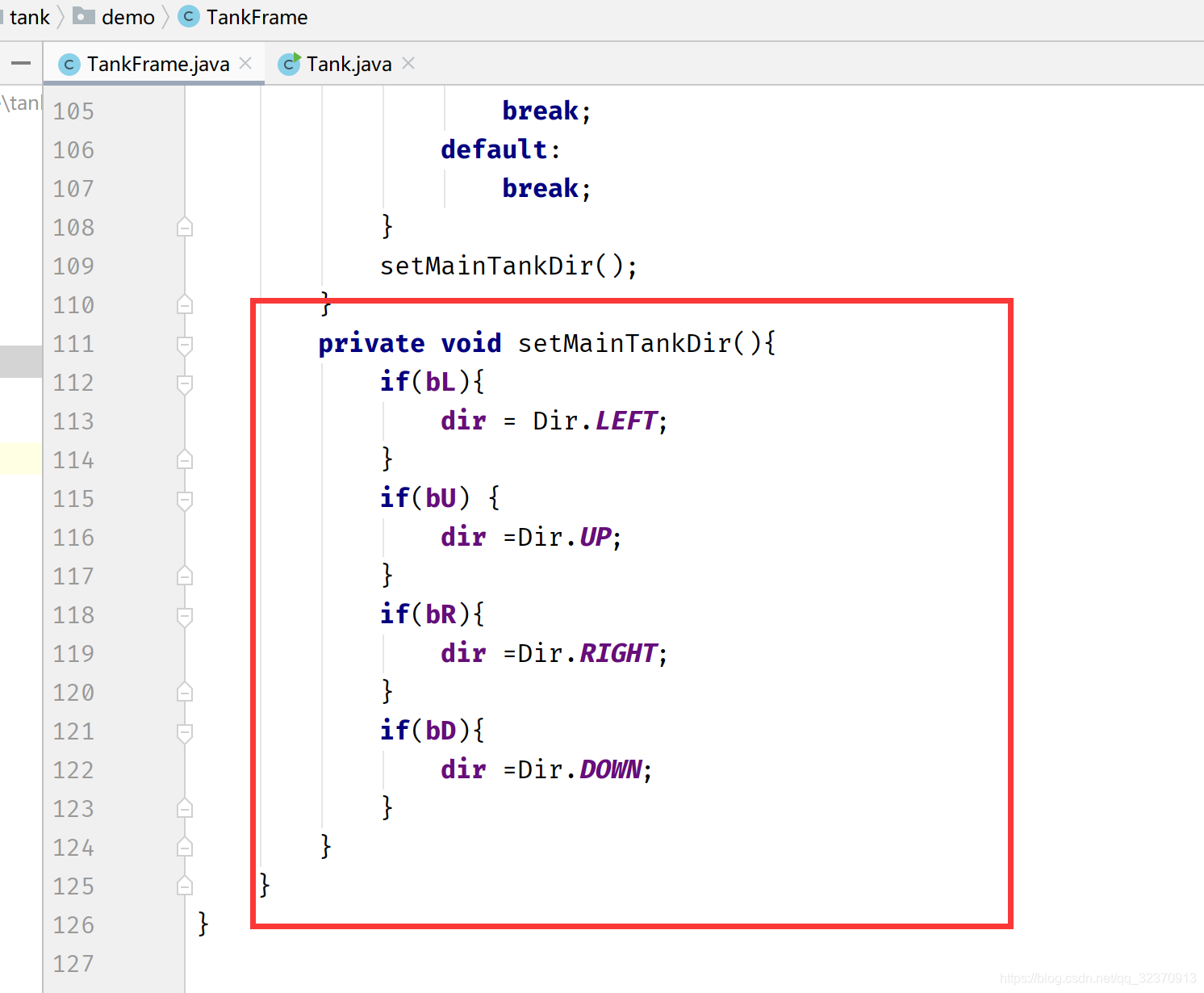Click the 'void' keyword on line 111
The image size is (1204, 993).
coord(471,343)
